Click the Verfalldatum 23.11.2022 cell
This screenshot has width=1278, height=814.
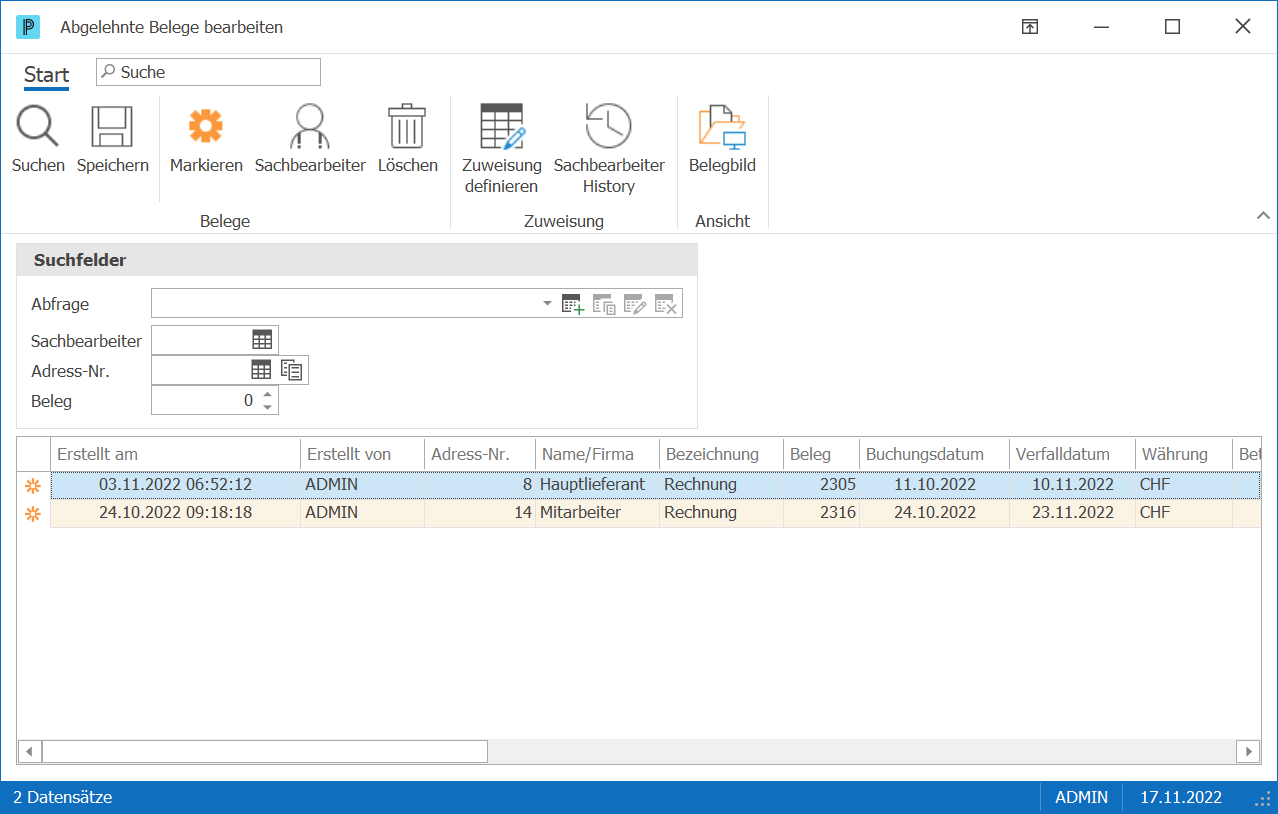pyautogui.click(x=1073, y=513)
